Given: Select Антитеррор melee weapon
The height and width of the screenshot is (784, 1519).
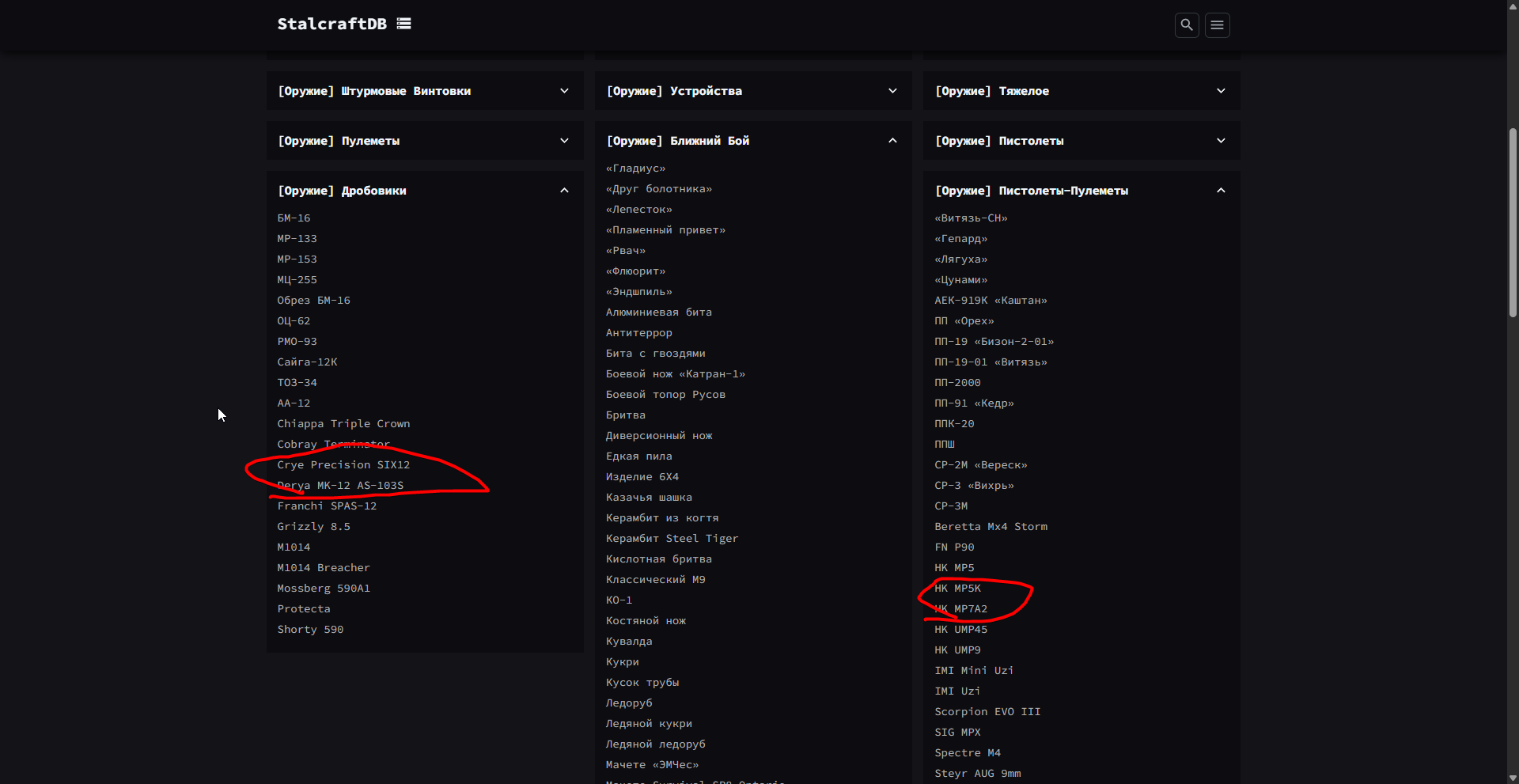Looking at the screenshot, I should point(639,332).
